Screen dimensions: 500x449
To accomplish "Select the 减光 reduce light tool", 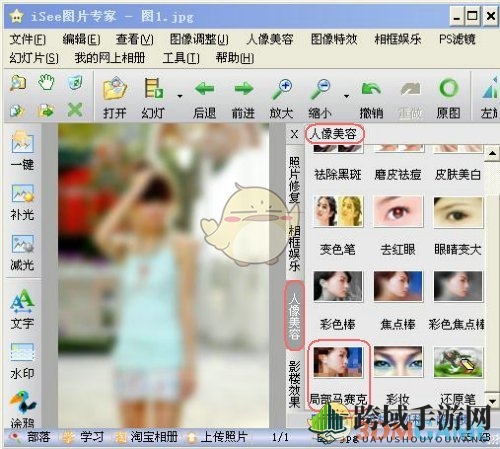I will point(22,252).
